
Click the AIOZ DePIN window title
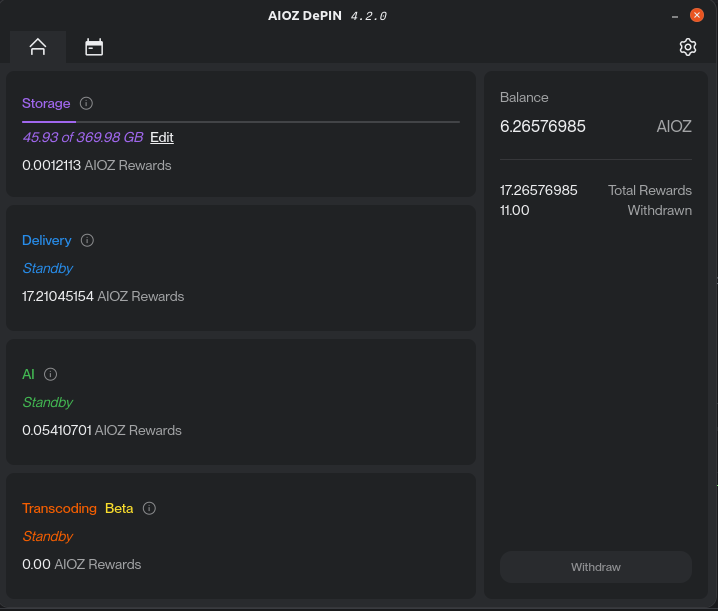click(305, 16)
